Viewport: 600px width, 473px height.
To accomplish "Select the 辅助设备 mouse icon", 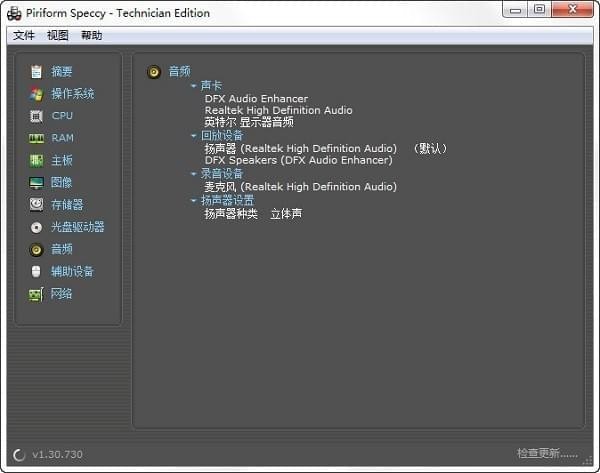I will point(36,272).
